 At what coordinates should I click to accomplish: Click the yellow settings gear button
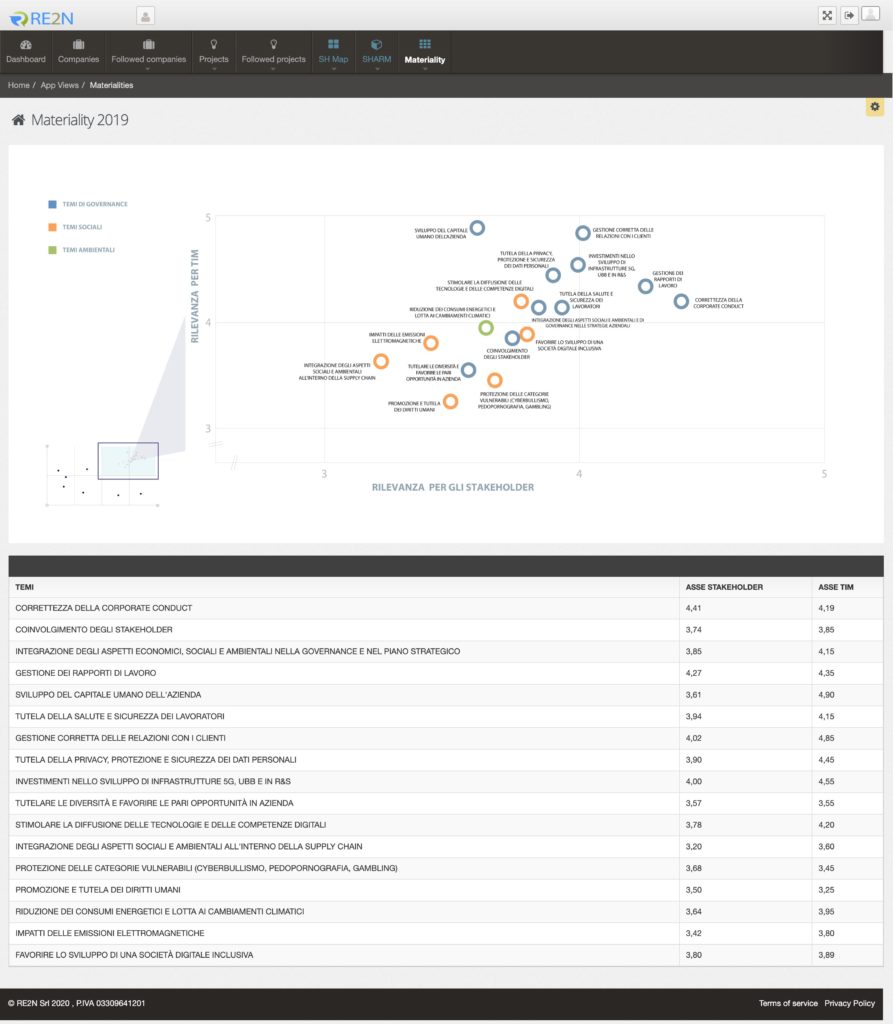tap(875, 107)
